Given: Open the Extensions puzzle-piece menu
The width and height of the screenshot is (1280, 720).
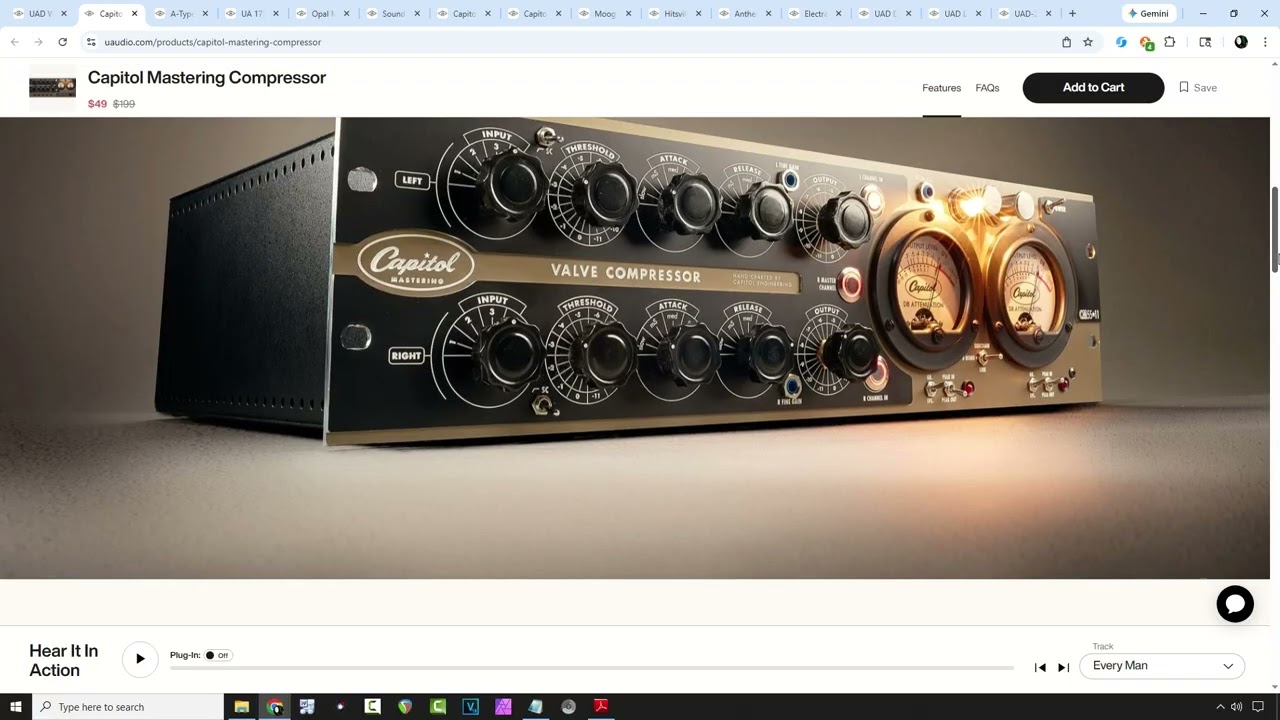Looking at the screenshot, I should point(1169,42).
